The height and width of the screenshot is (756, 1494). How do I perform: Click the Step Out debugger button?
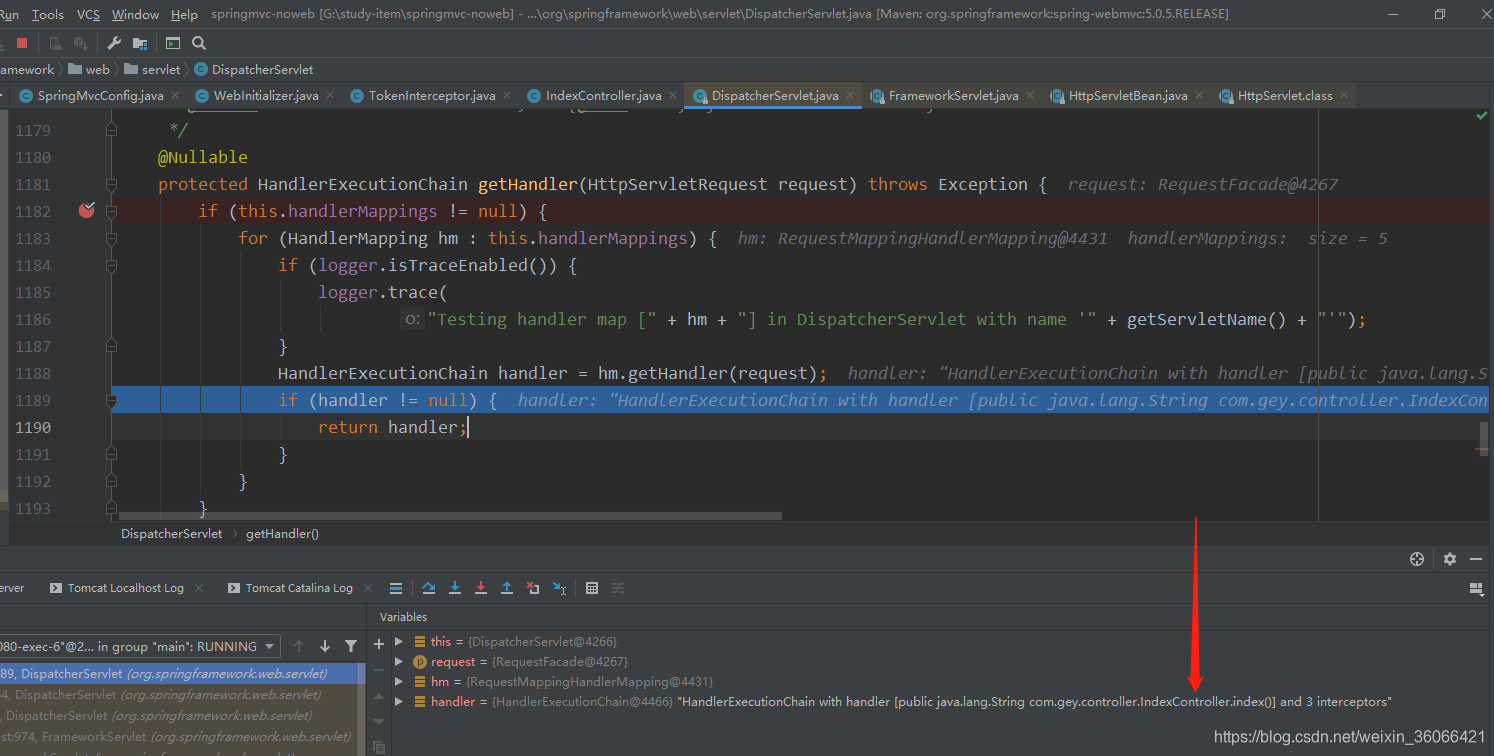[507, 588]
